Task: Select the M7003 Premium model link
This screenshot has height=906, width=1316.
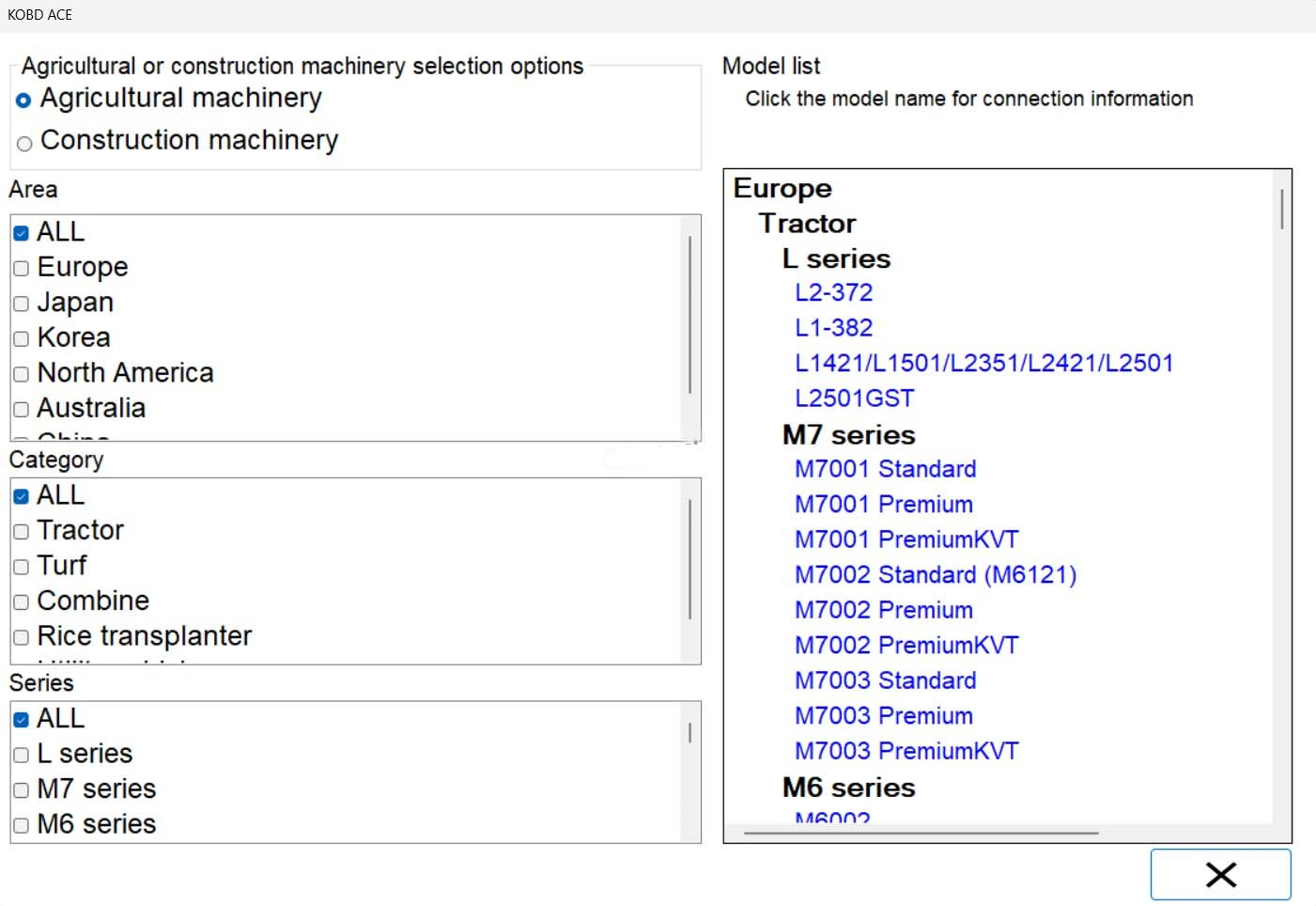Action: point(884,715)
